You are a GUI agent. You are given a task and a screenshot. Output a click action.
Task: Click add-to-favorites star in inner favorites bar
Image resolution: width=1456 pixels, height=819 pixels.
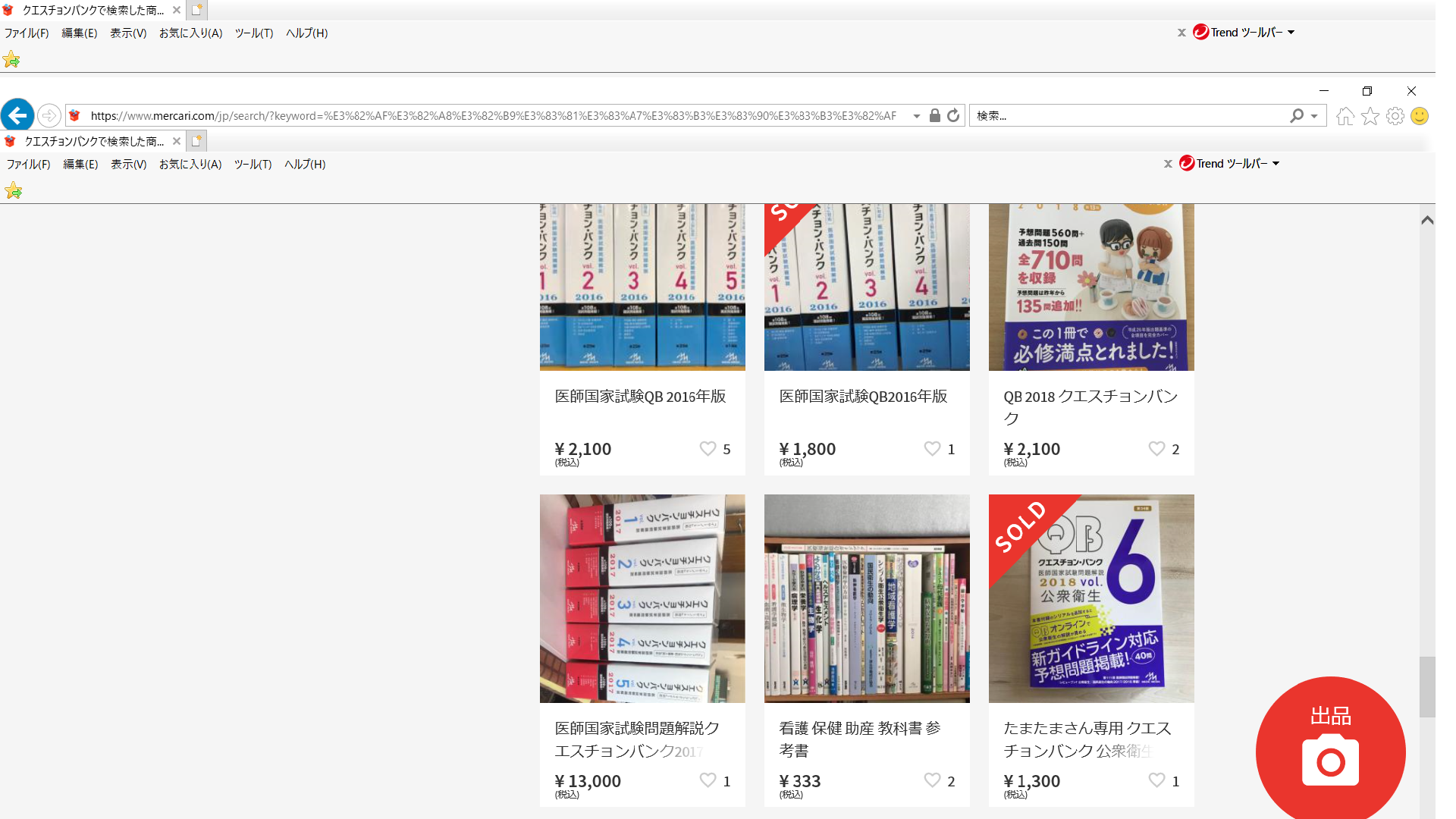(x=14, y=190)
